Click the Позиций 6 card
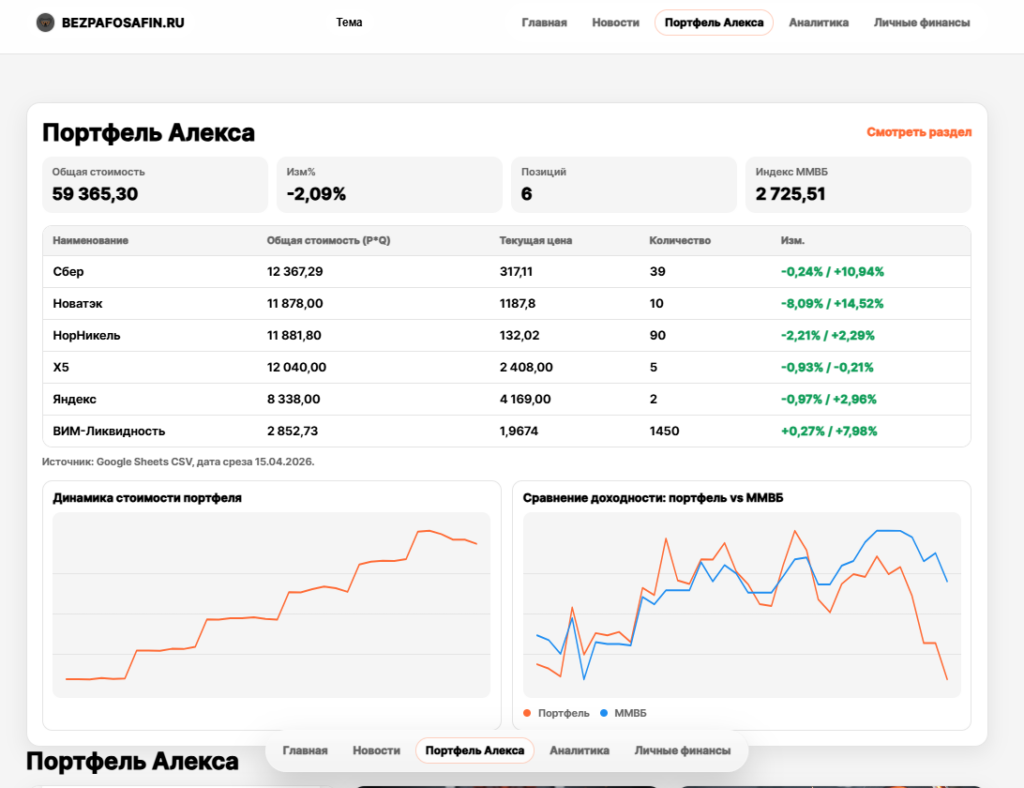The height and width of the screenshot is (788, 1024). [624, 185]
